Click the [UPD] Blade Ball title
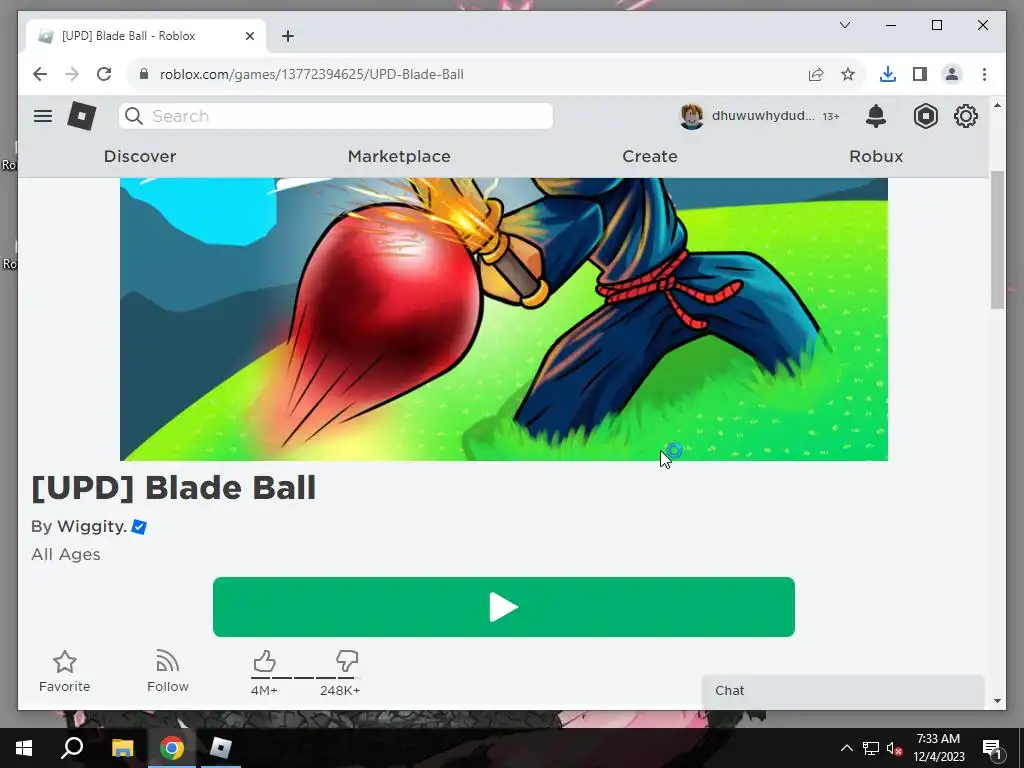 174,488
